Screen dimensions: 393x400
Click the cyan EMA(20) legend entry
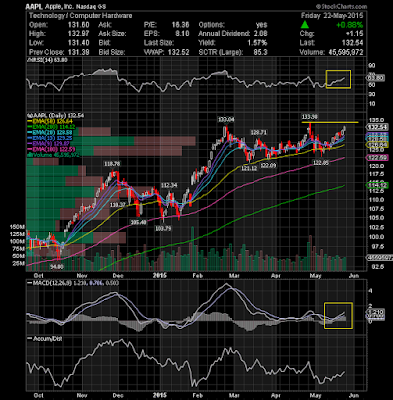[x=50, y=132]
